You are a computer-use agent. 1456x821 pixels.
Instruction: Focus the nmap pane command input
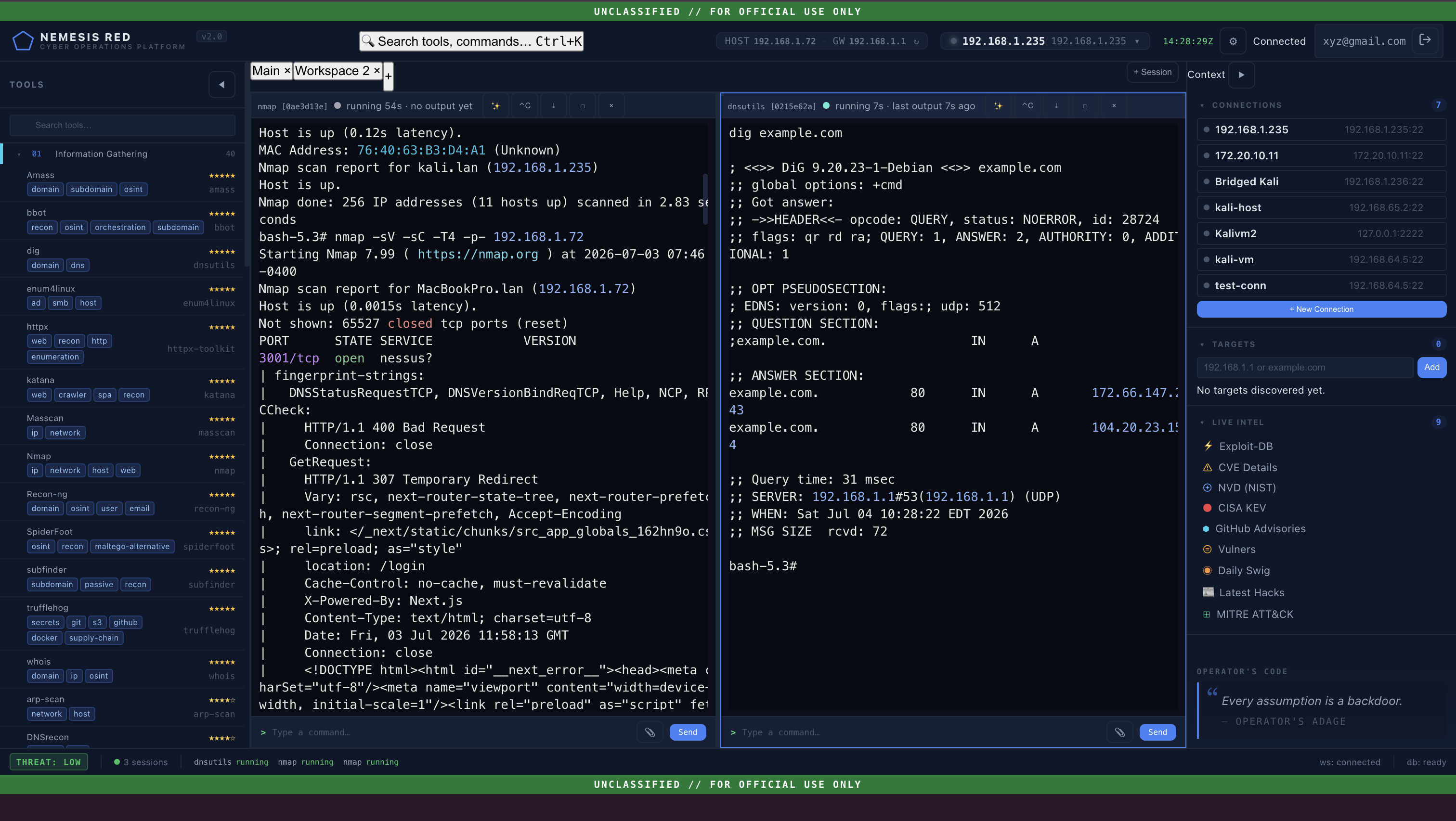[x=449, y=732]
